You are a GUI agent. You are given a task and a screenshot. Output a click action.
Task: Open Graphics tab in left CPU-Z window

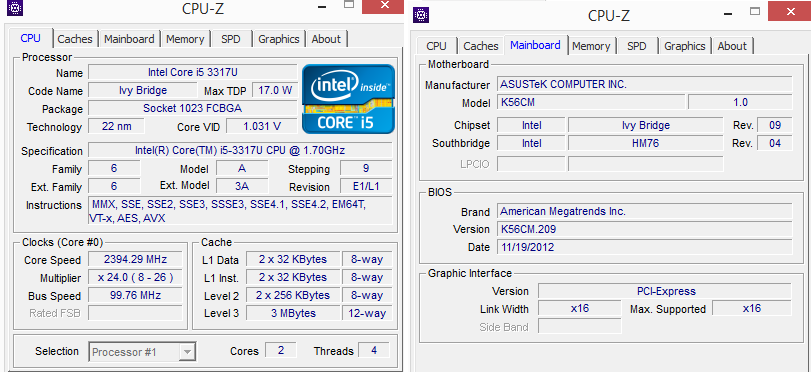[279, 39]
